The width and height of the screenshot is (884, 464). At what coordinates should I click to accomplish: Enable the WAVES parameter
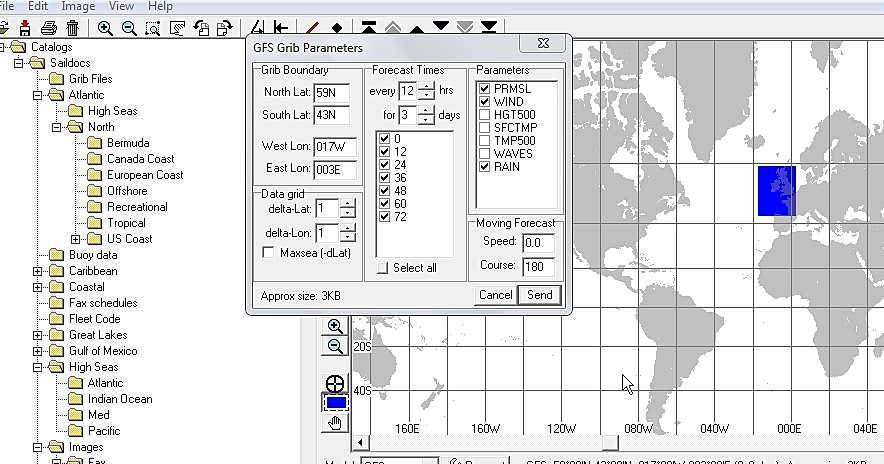click(x=484, y=153)
